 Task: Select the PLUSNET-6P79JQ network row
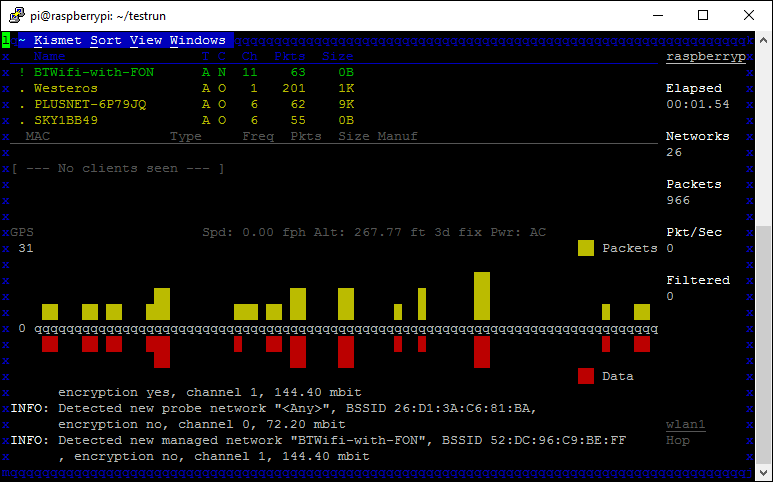tap(187, 104)
